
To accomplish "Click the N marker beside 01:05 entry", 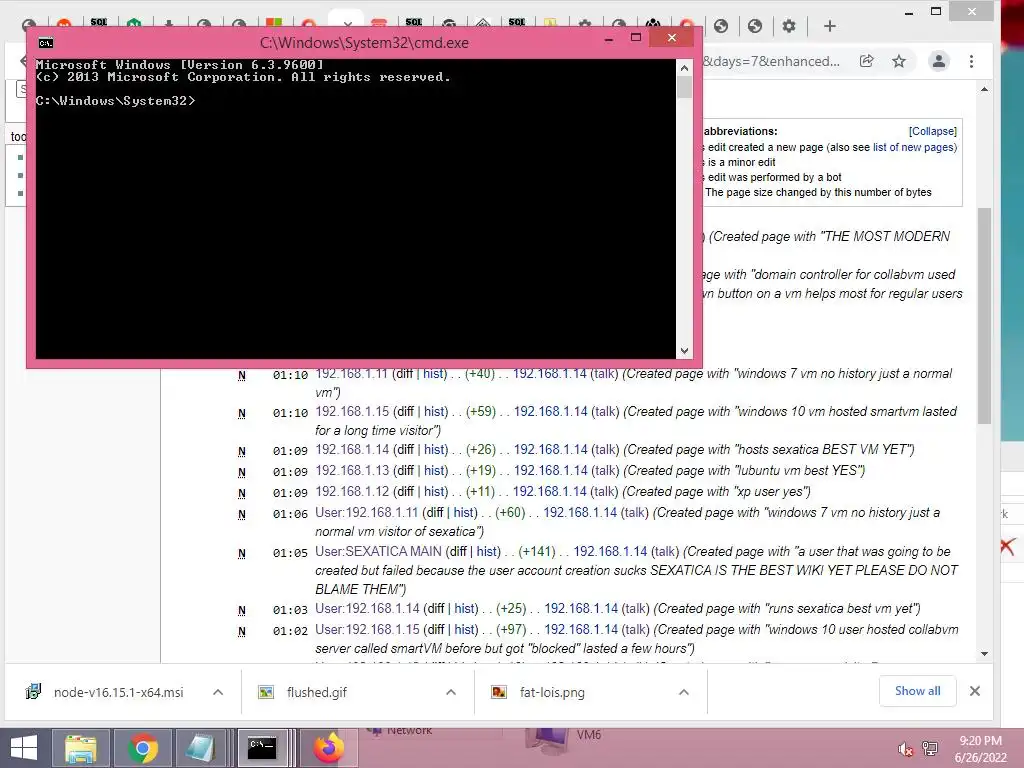I will (242, 554).
